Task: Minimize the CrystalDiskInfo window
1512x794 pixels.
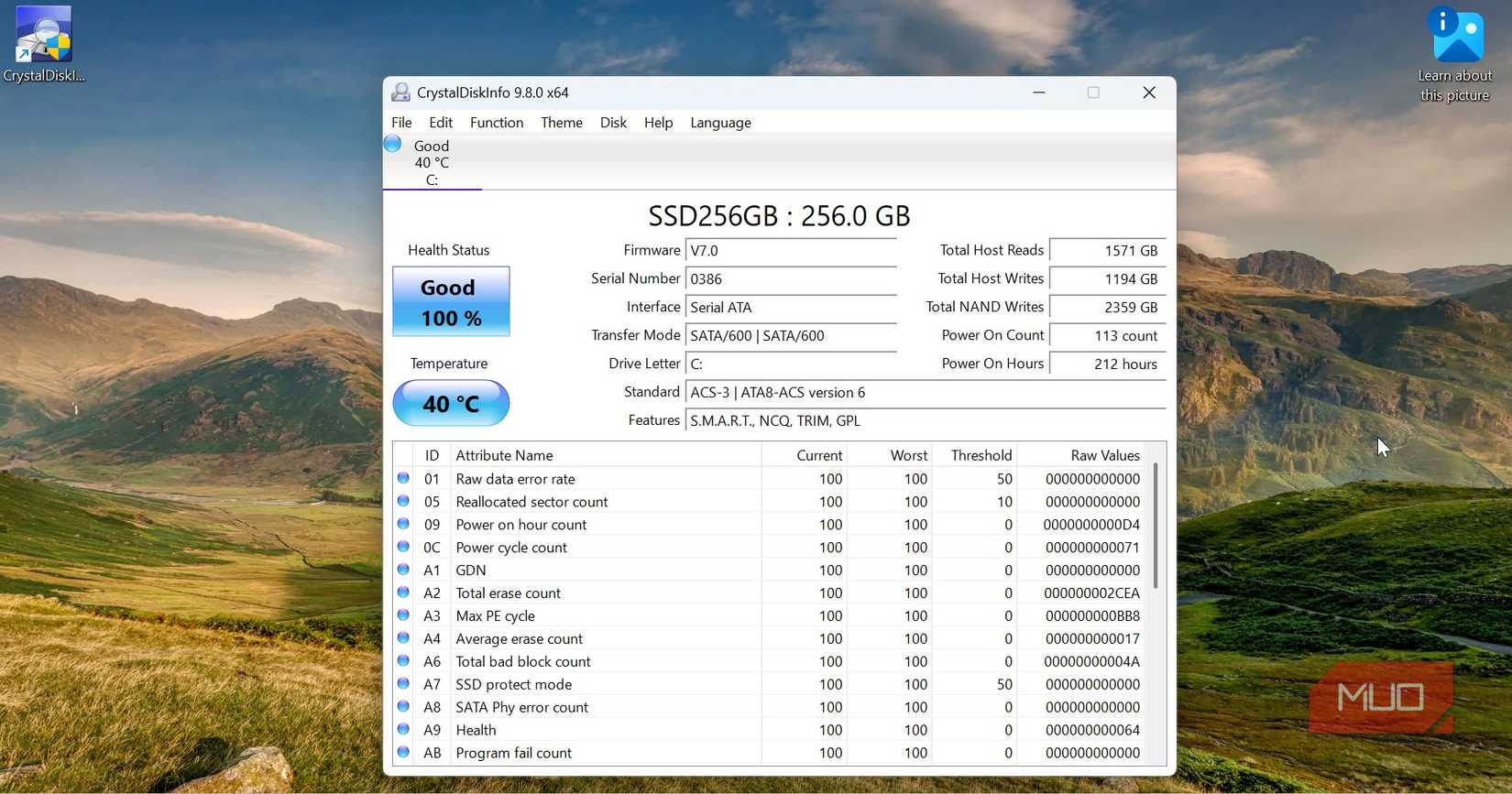Action: pyautogui.click(x=1039, y=92)
